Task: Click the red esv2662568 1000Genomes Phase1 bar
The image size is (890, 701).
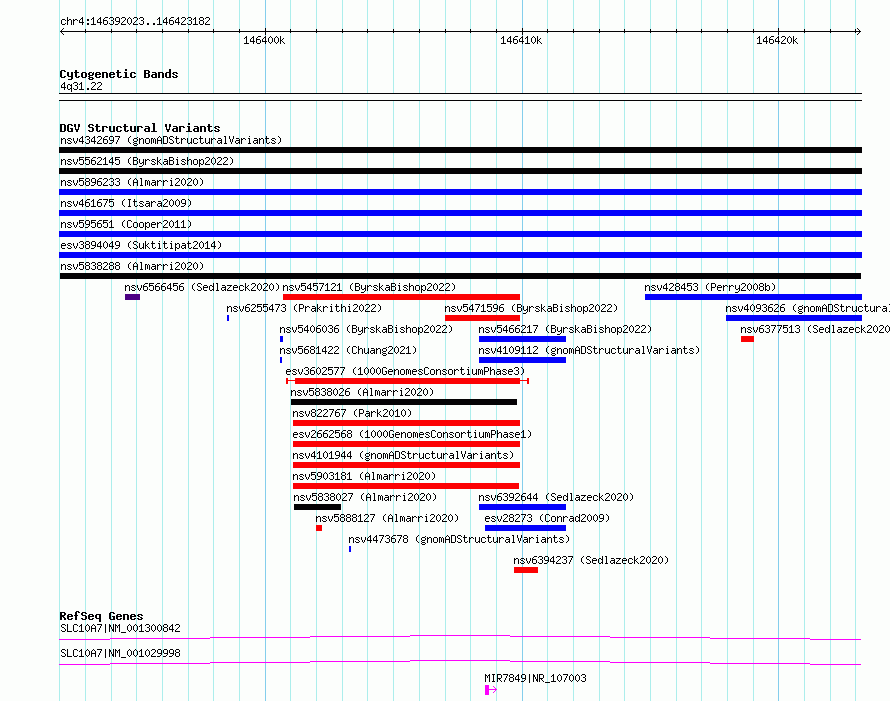Action: 406,444
